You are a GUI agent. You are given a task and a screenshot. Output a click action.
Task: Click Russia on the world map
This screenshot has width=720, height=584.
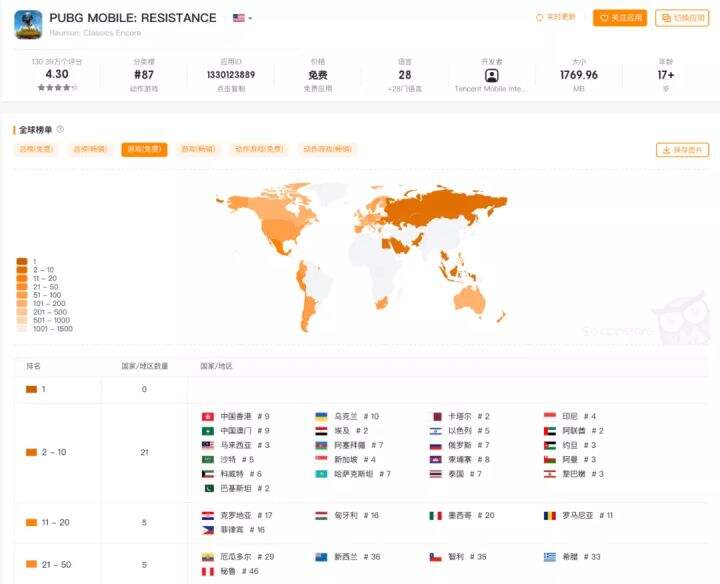pos(441,207)
